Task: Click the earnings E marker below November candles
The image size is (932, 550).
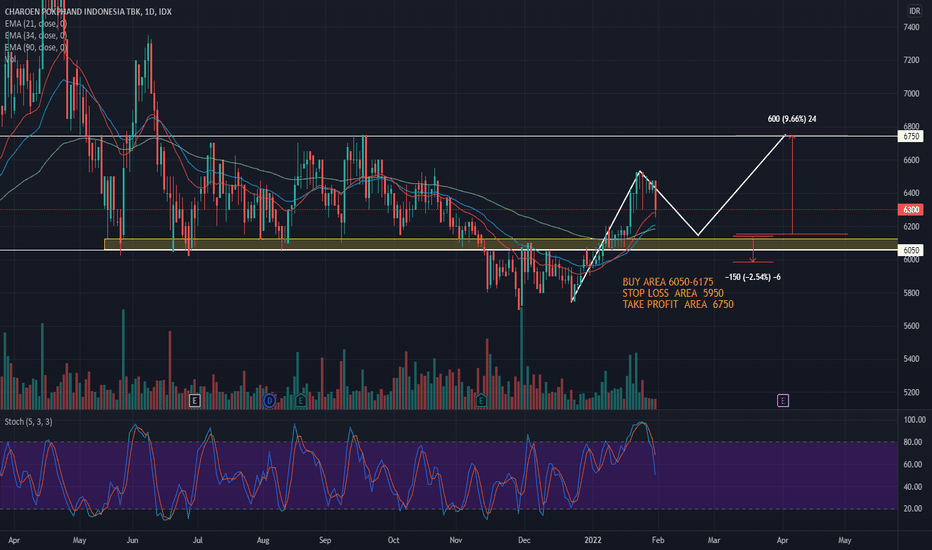Action: (481, 401)
